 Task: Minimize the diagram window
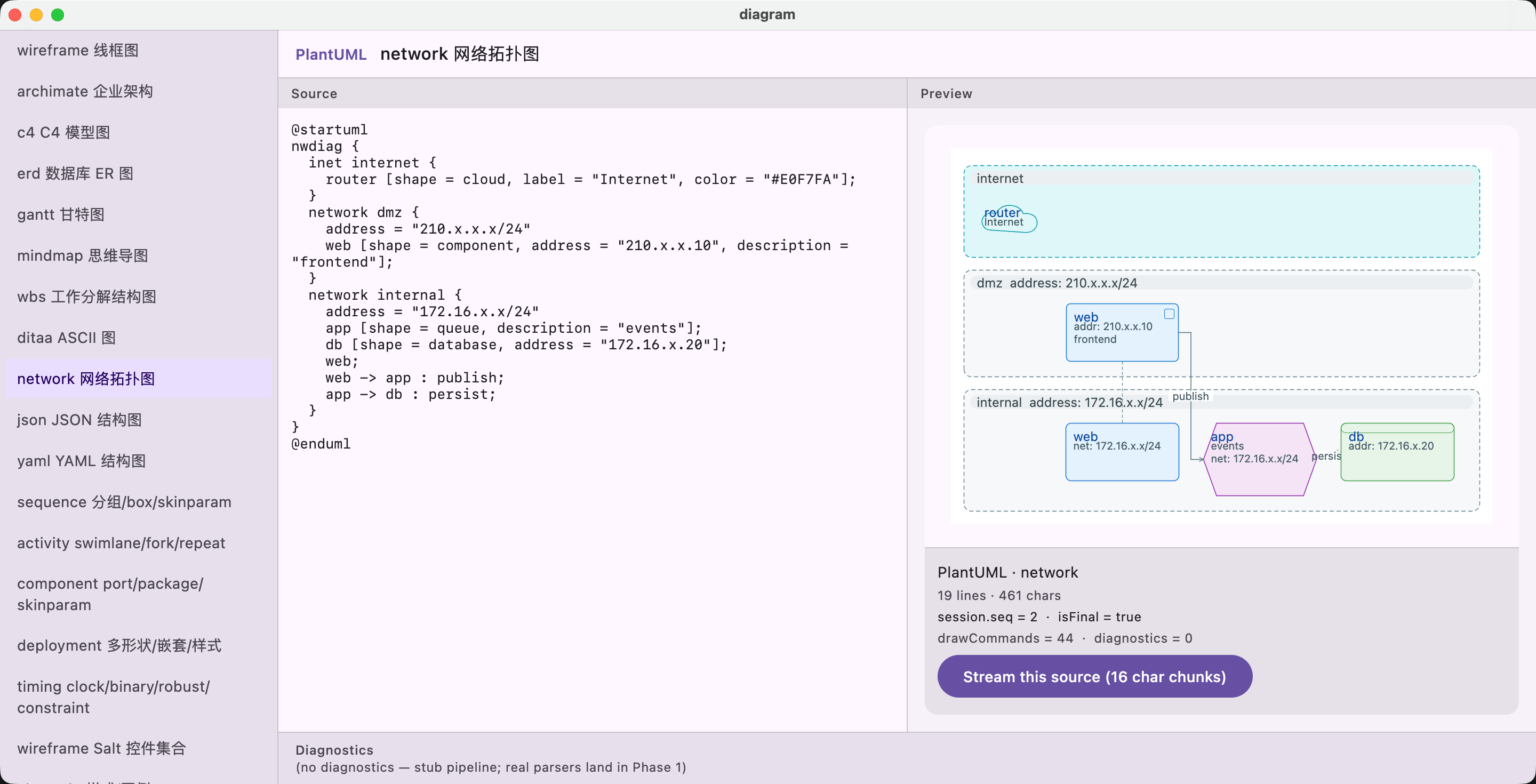click(36, 15)
